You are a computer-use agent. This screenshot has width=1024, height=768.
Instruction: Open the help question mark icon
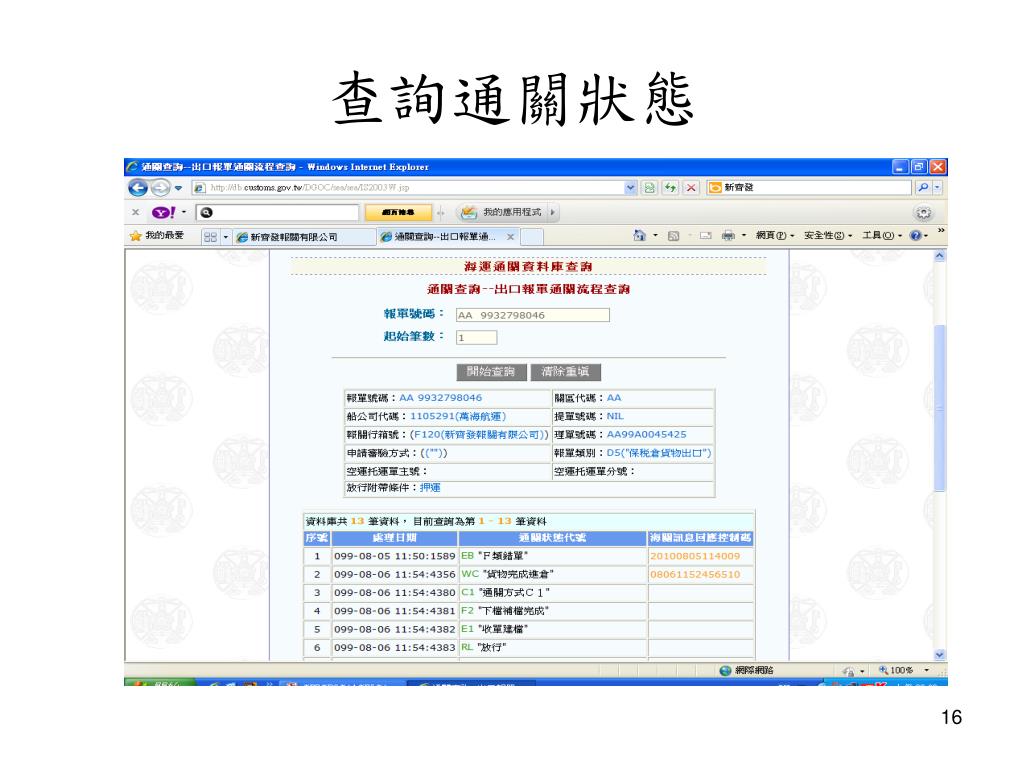pyautogui.click(x=916, y=236)
